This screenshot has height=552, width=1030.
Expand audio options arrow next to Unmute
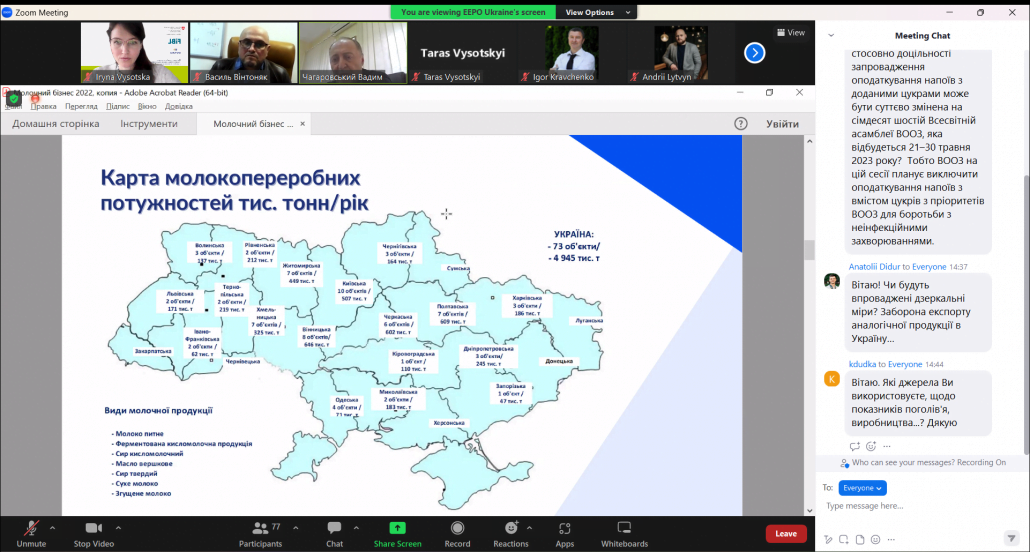click(52, 527)
